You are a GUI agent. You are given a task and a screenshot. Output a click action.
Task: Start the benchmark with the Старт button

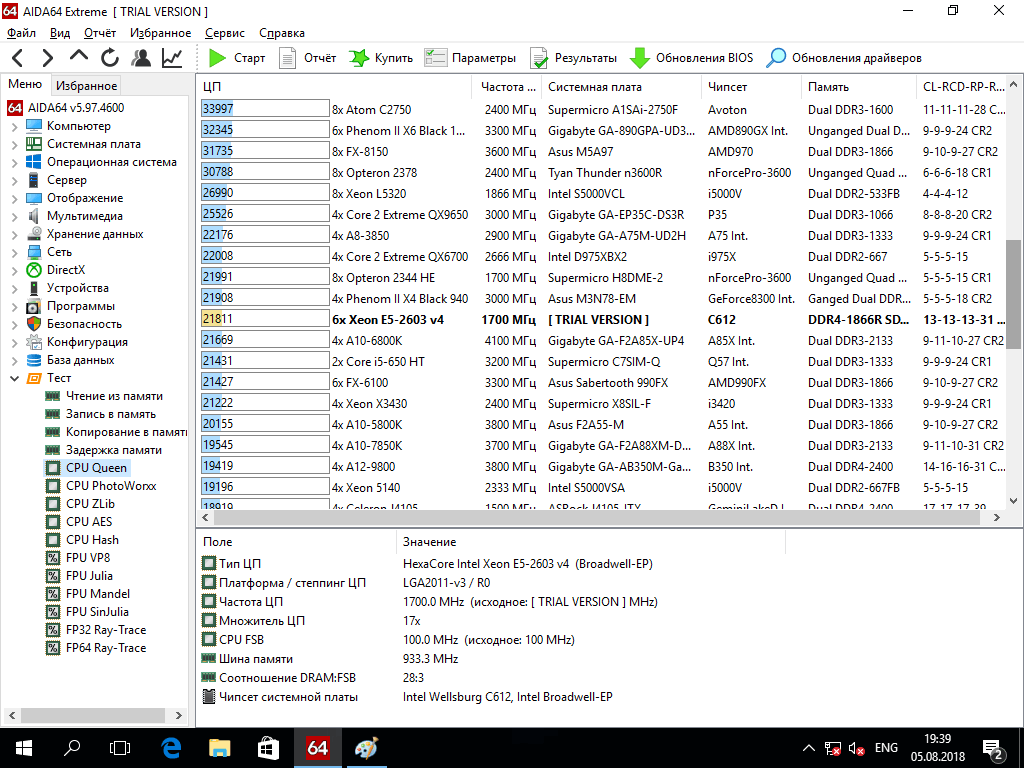[236, 58]
